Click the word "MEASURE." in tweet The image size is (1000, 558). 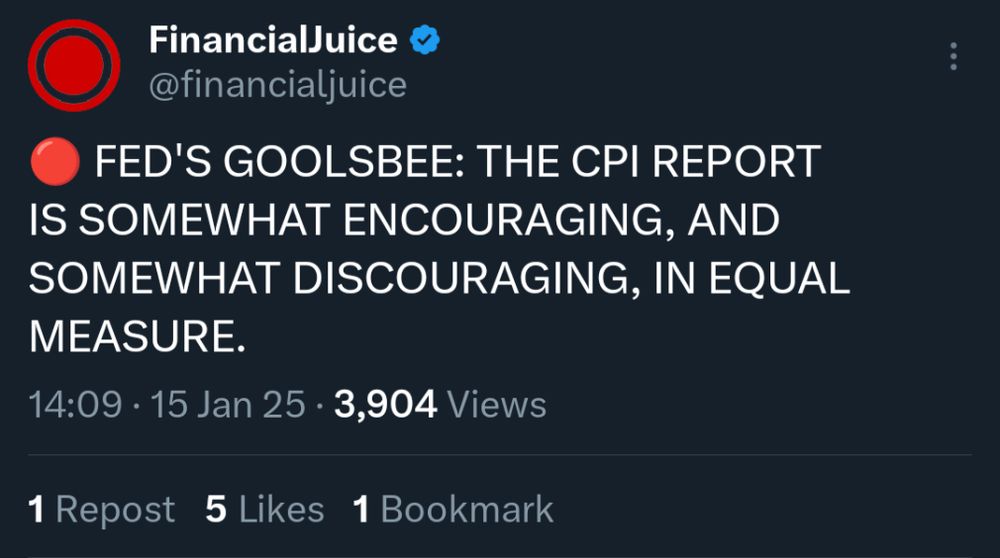coord(137,338)
